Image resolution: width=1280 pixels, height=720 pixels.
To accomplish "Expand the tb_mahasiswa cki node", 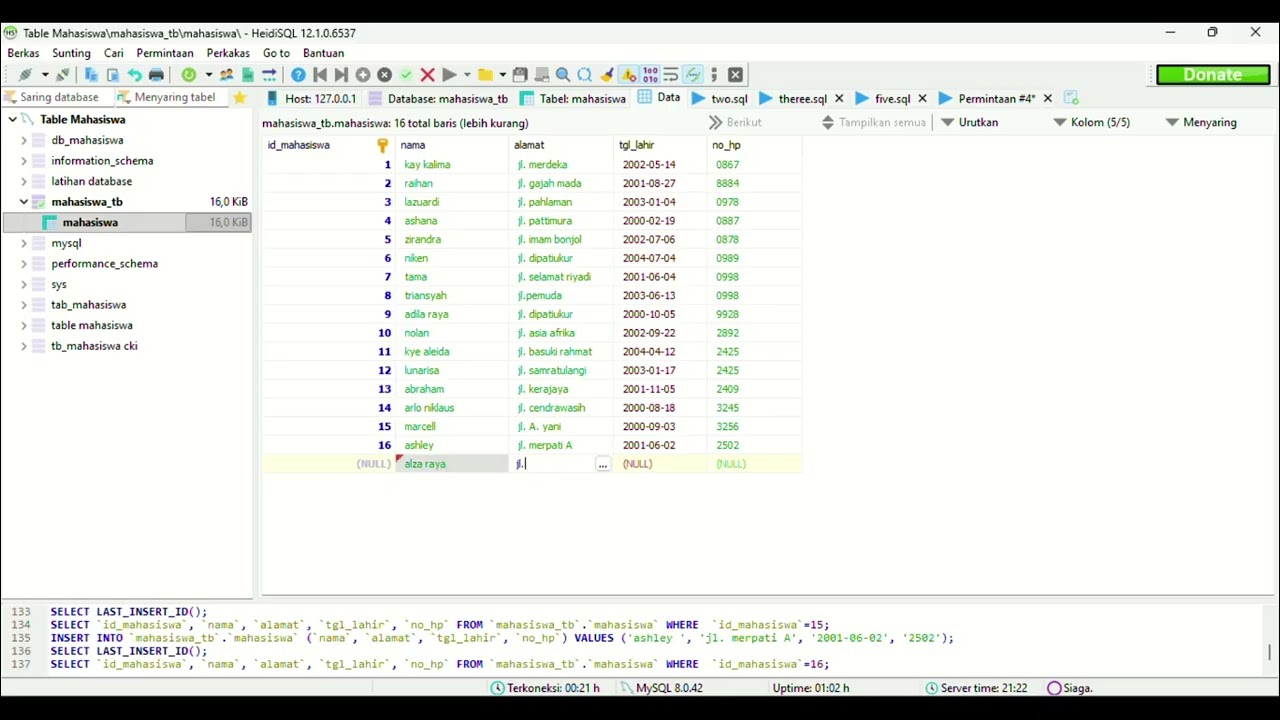I will 24,346.
